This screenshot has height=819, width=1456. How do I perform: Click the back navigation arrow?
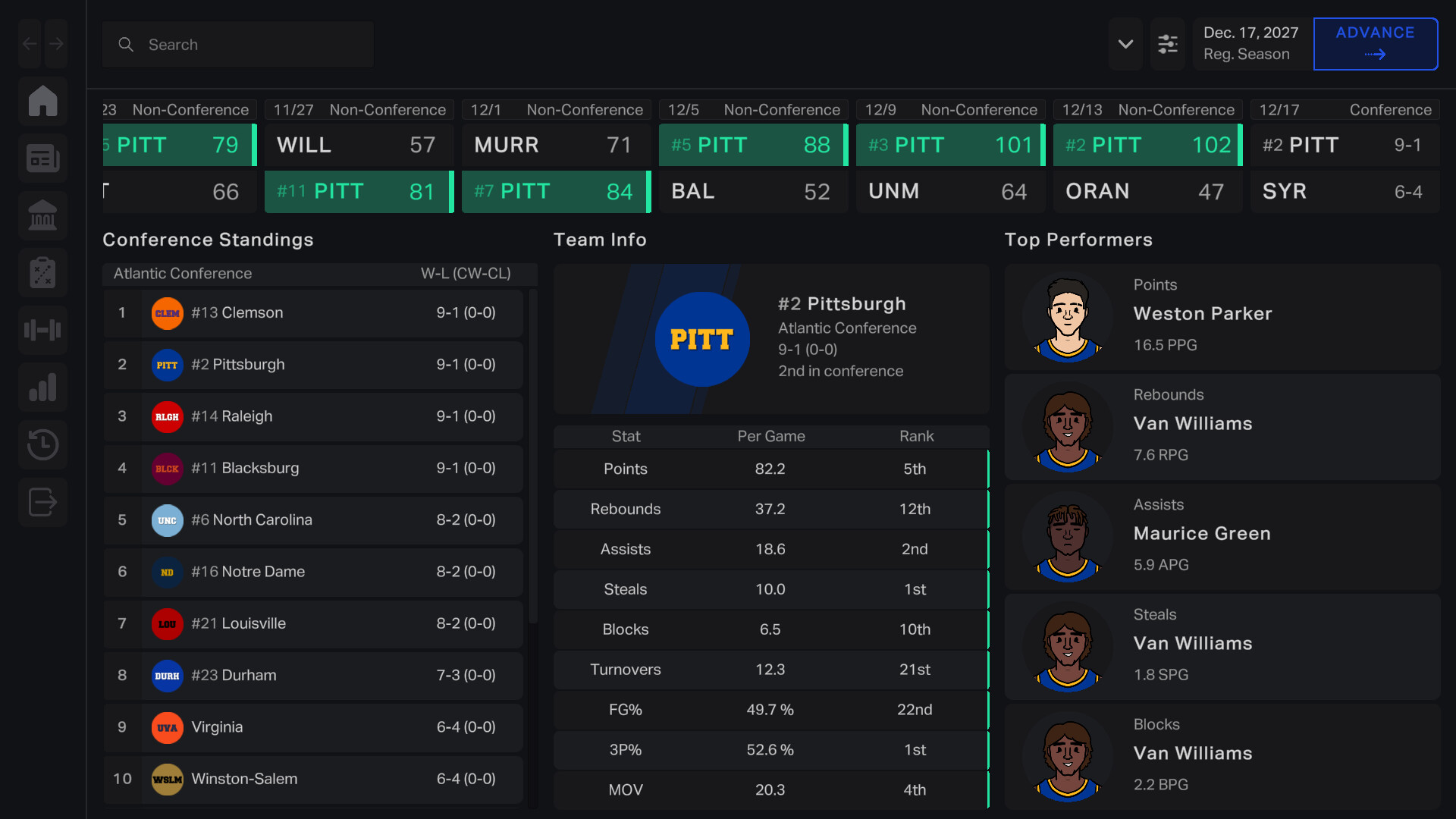[29, 43]
